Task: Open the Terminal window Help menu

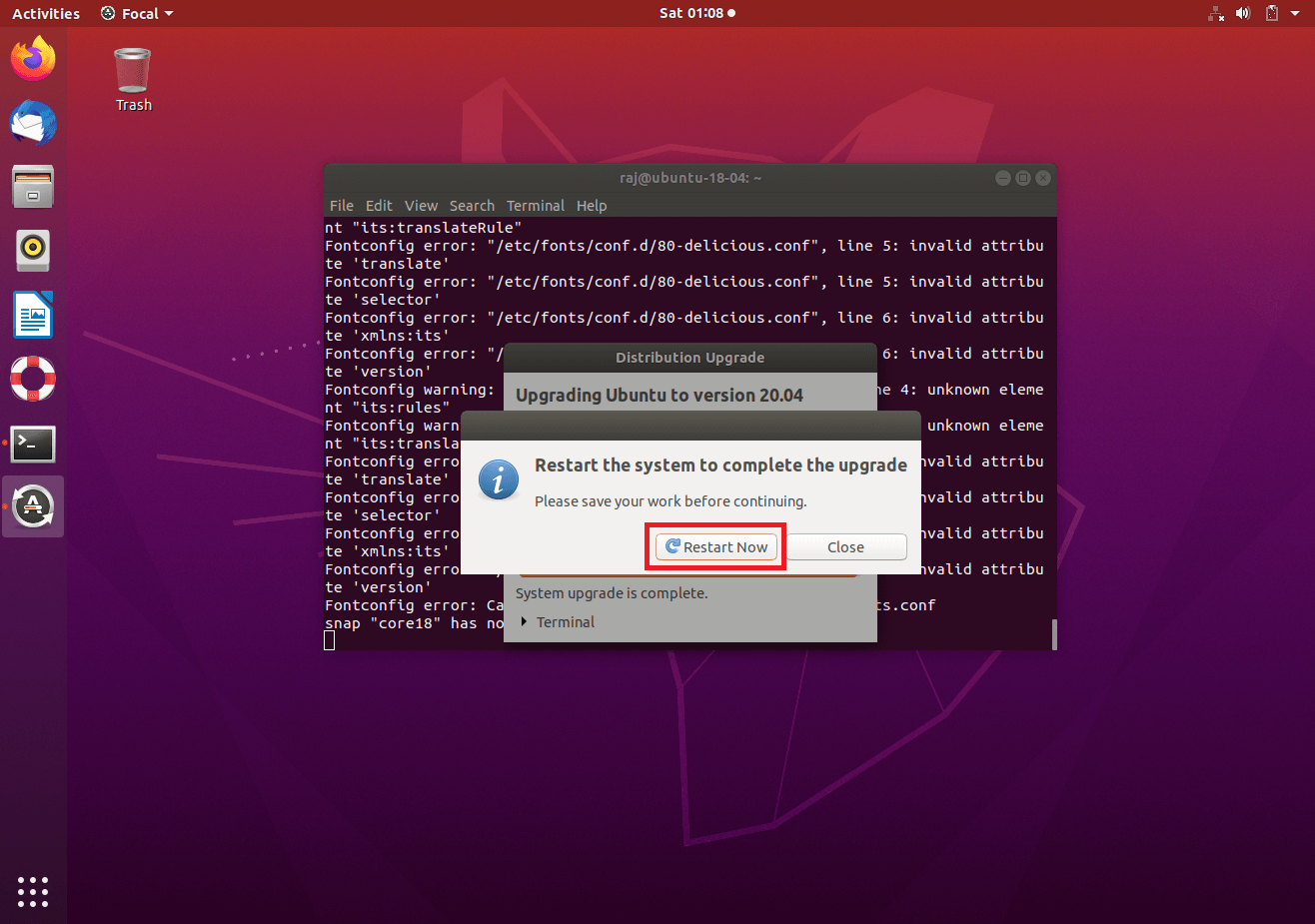Action: pyautogui.click(x=592, y=206)
